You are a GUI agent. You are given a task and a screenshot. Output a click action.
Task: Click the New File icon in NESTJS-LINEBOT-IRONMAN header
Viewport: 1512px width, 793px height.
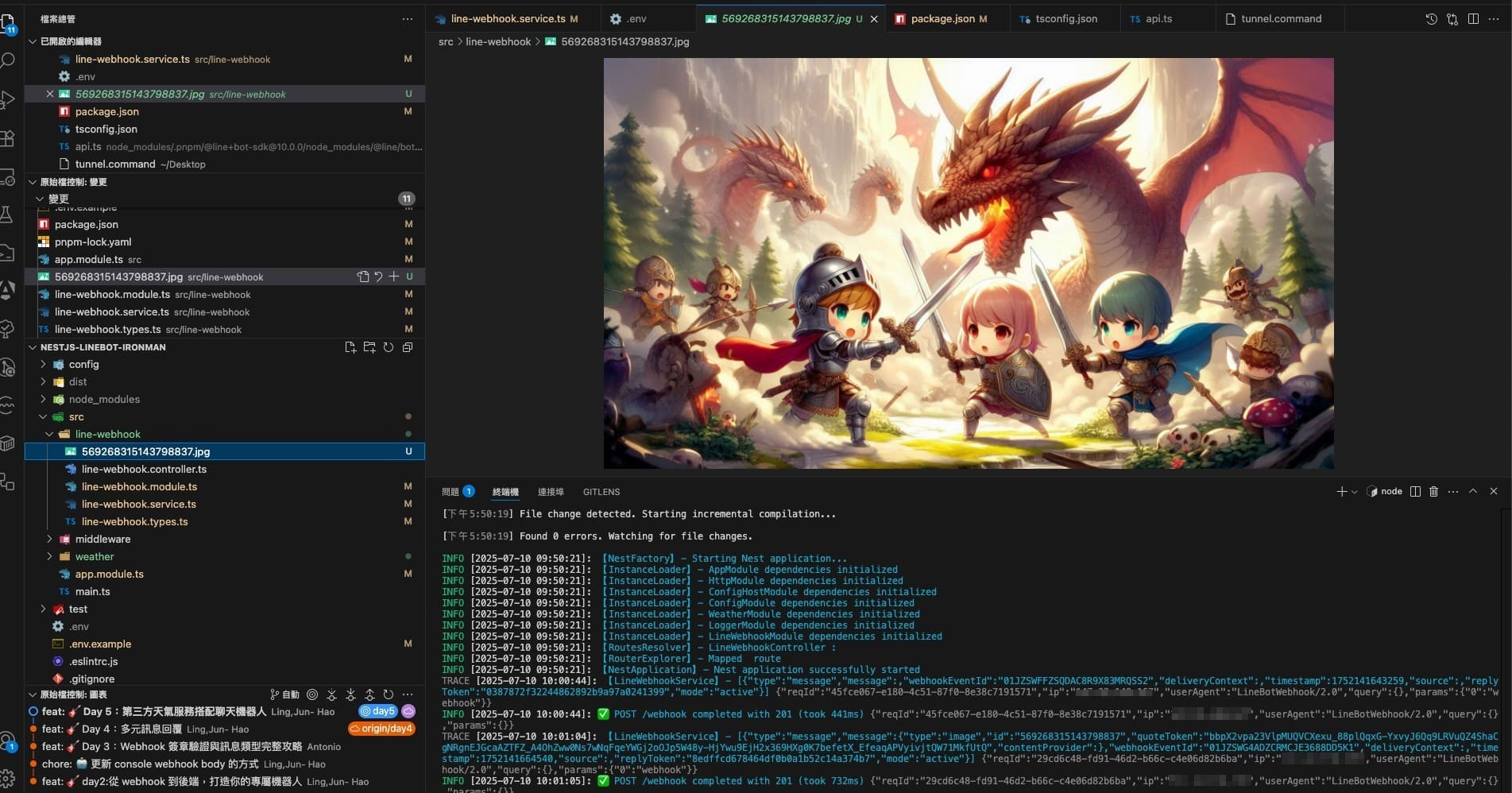[350, 347]
